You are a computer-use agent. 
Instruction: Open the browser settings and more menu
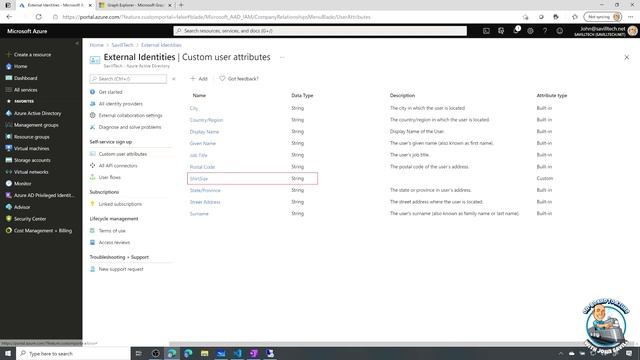pos(631,17)
